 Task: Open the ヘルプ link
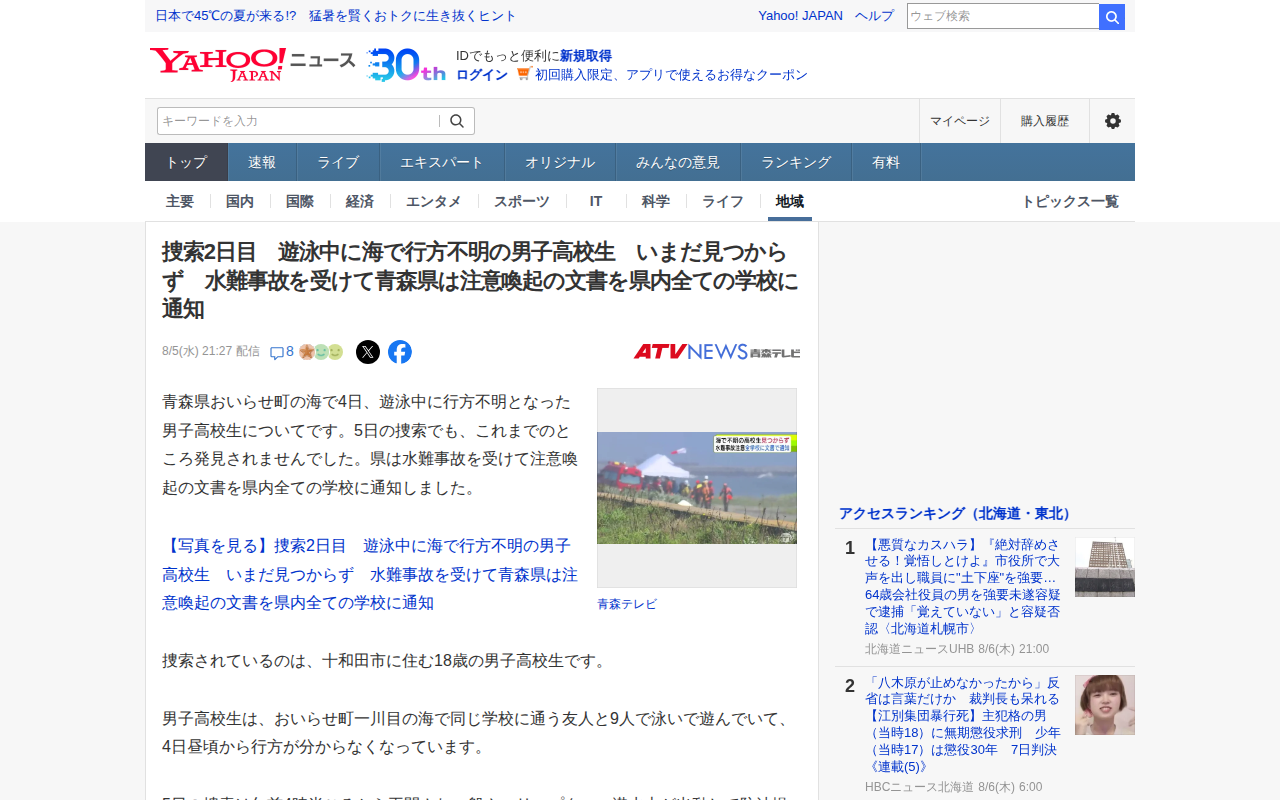(875, 16)
